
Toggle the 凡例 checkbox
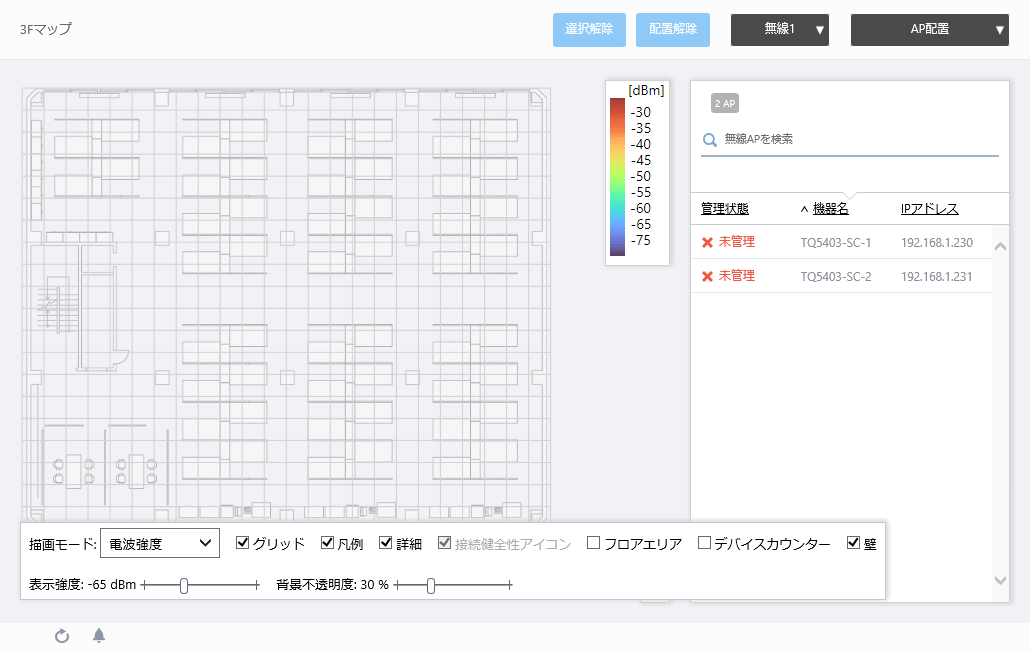(x=327, y=543)
